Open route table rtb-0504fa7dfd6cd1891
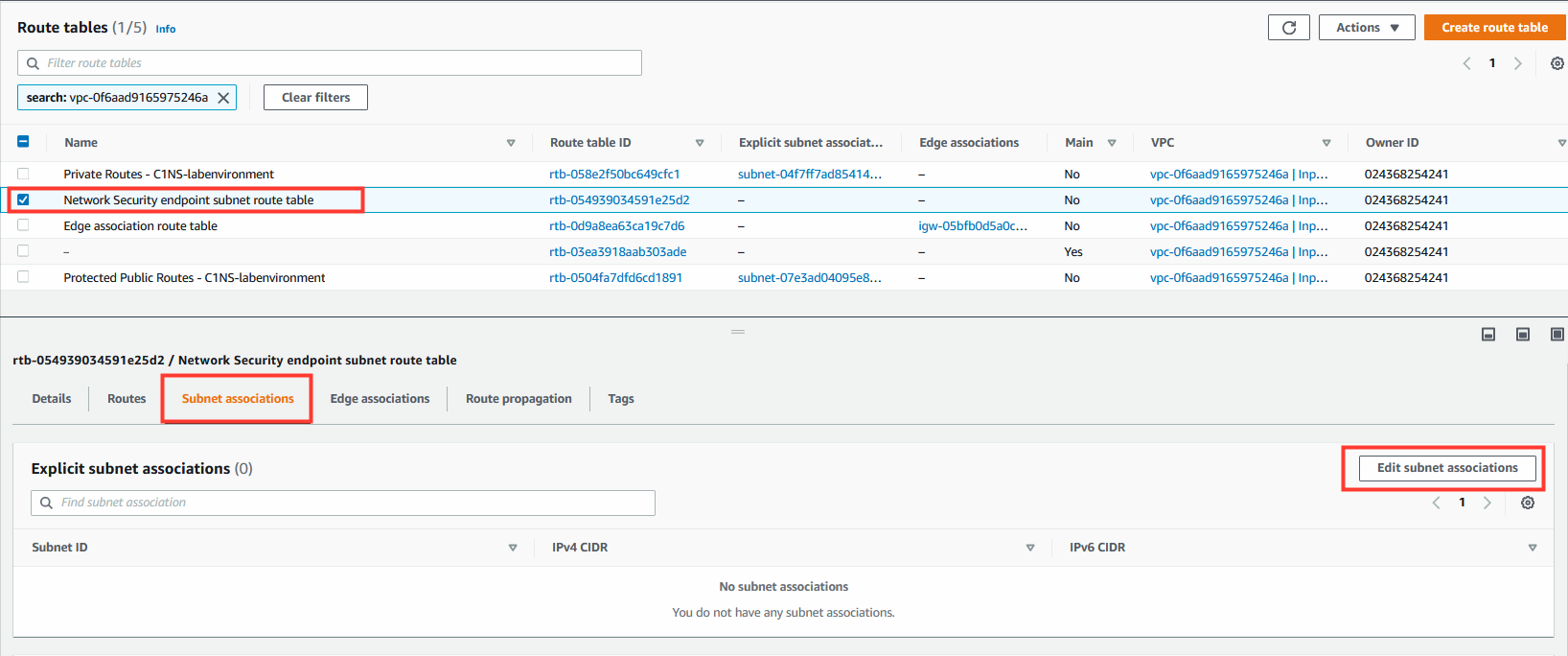The height and width of the screenshot is (656, 1568). [x=616, y=278]
